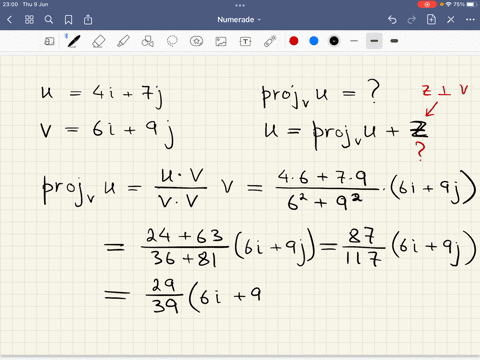Open the search magnifier
The height and width of the screenshot is (360, 480).
[49, 20]
